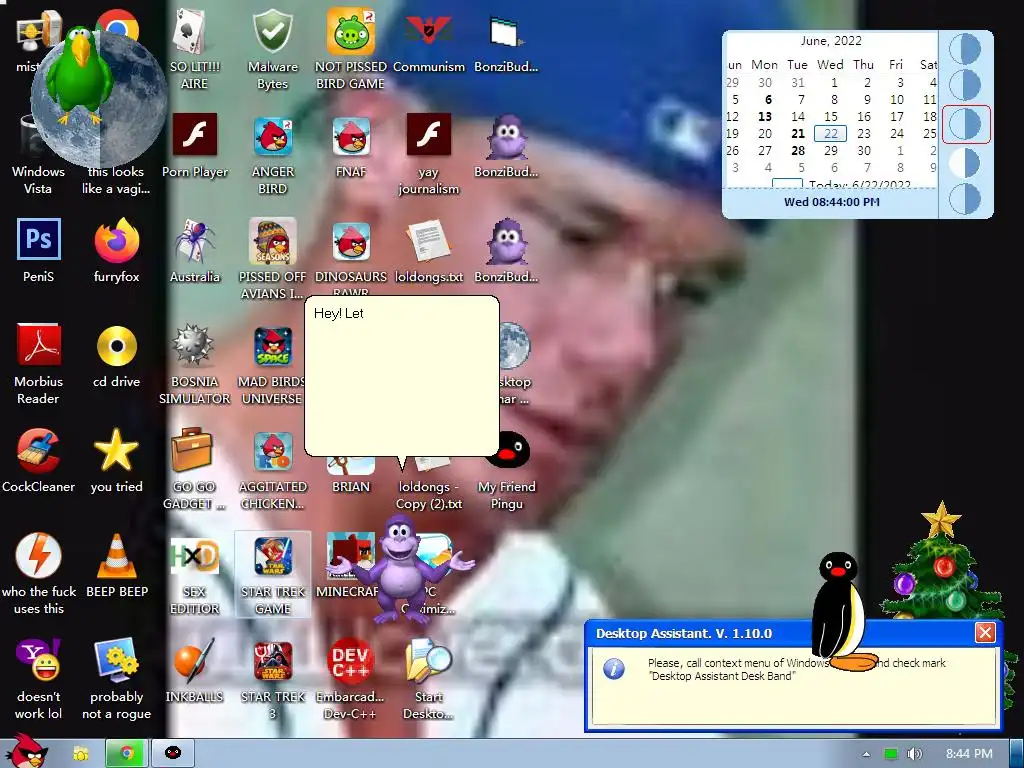Click the June, 2022 calendar header
1024x768 pixels.
point(831,40)
